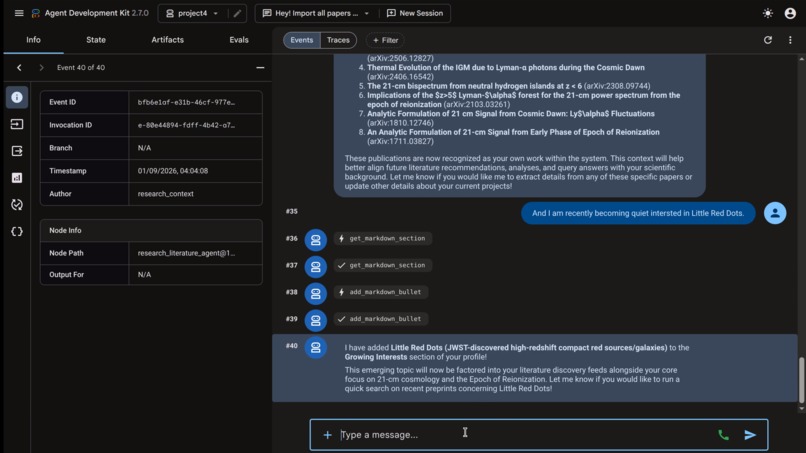Click the agent avatar for event #36
The height and width of the screenshot is (453, 806).
coord(316,240)
